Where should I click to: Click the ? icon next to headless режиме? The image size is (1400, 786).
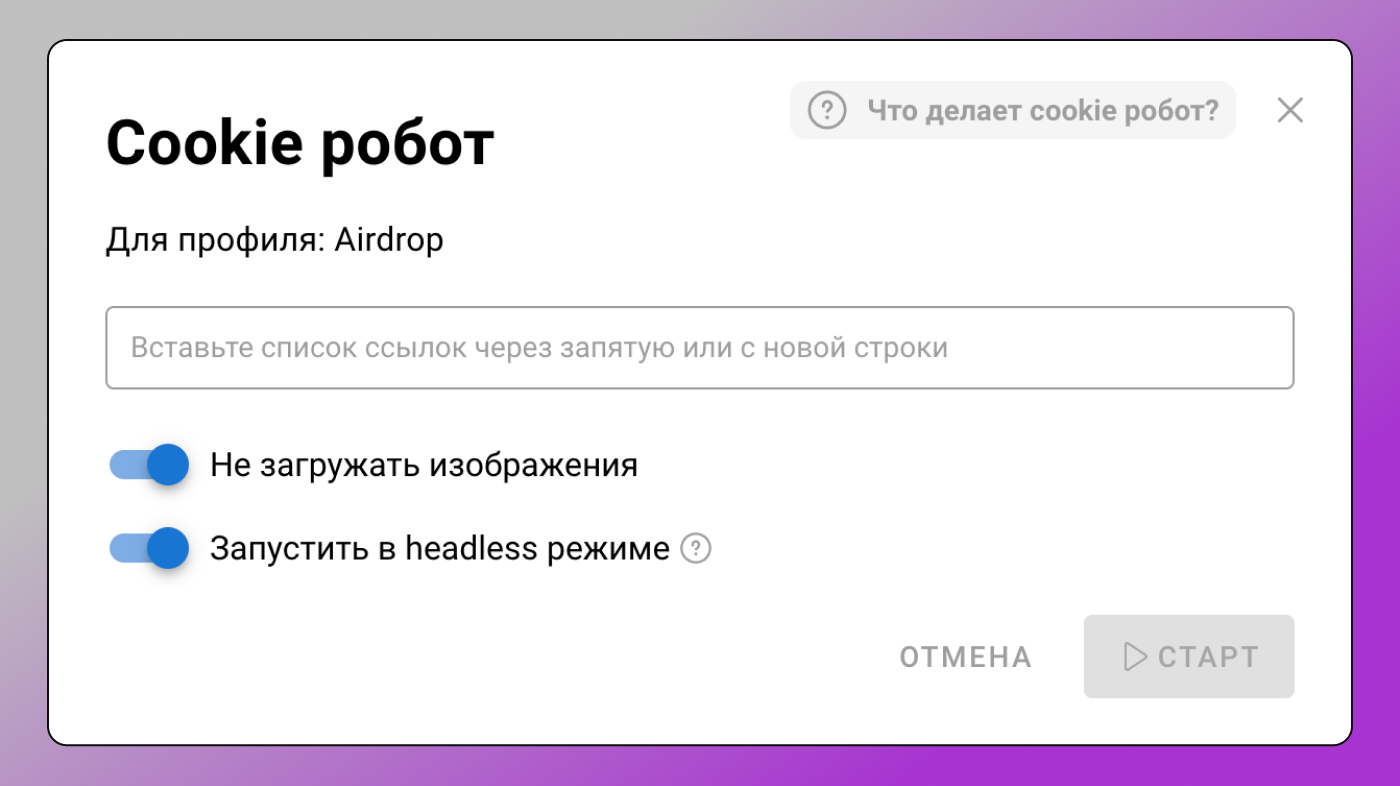[x=696, y=548]
